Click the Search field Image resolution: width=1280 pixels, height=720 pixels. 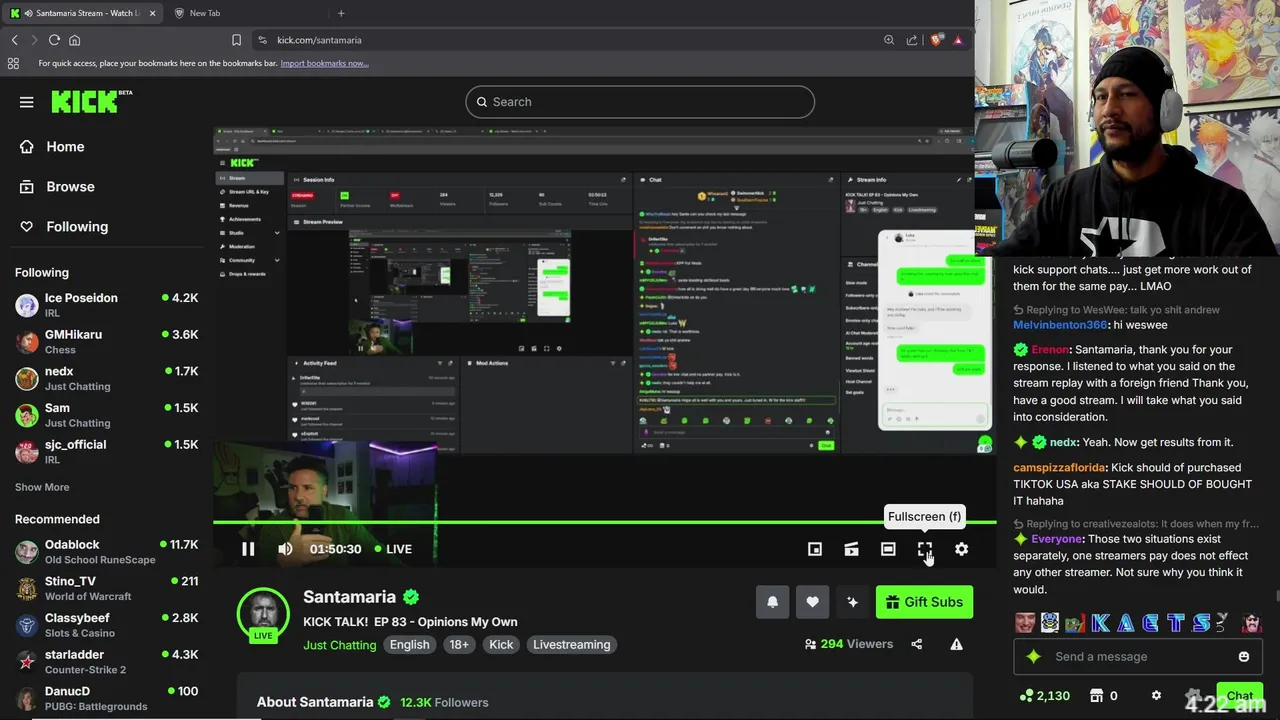click(x=640, y=102)
